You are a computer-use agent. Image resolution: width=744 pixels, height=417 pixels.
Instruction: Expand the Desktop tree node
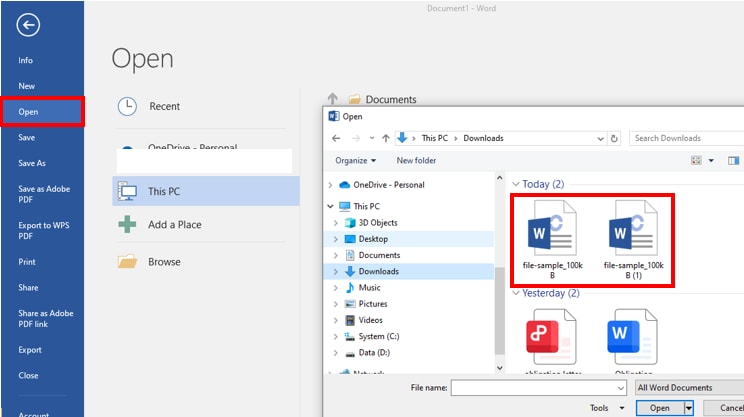(335, 239)
